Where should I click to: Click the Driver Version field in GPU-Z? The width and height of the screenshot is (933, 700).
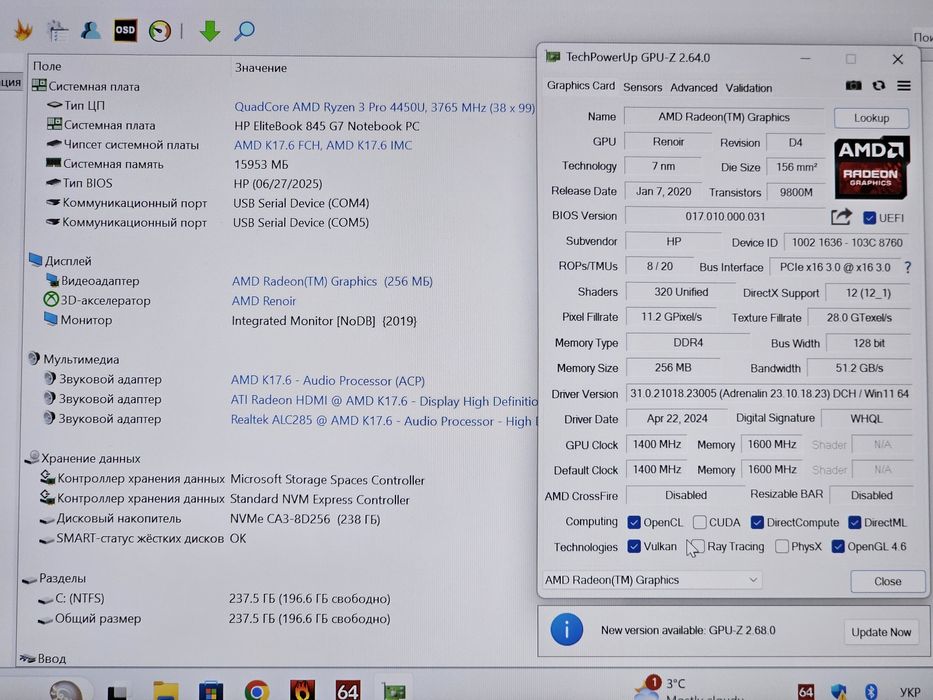(x=769, y=393)
